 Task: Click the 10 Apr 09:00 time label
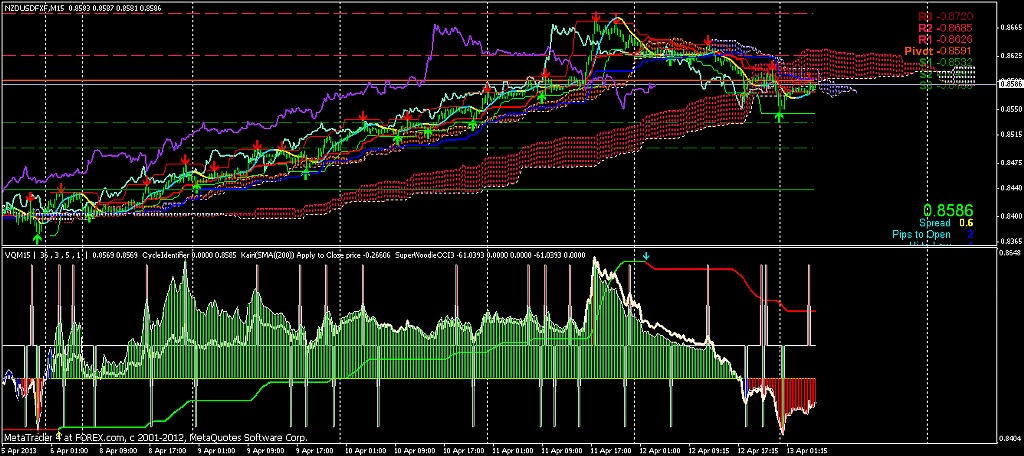click(x=414, y=451)
